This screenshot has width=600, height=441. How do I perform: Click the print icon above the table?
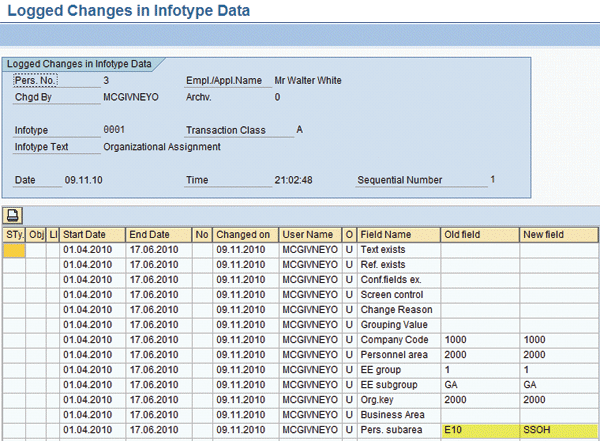click(x=13, y=215)
